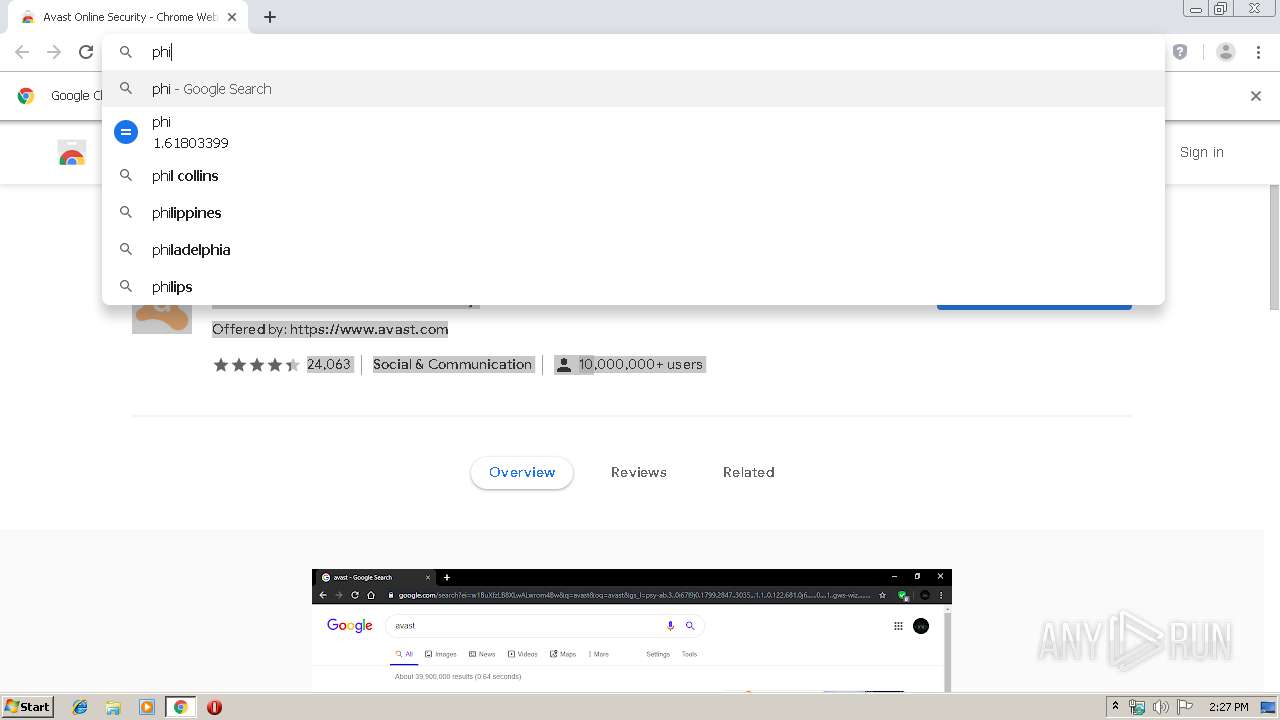Click the 24,063 ratings count
Screen dimensions: 1280x720
[329, 364]
